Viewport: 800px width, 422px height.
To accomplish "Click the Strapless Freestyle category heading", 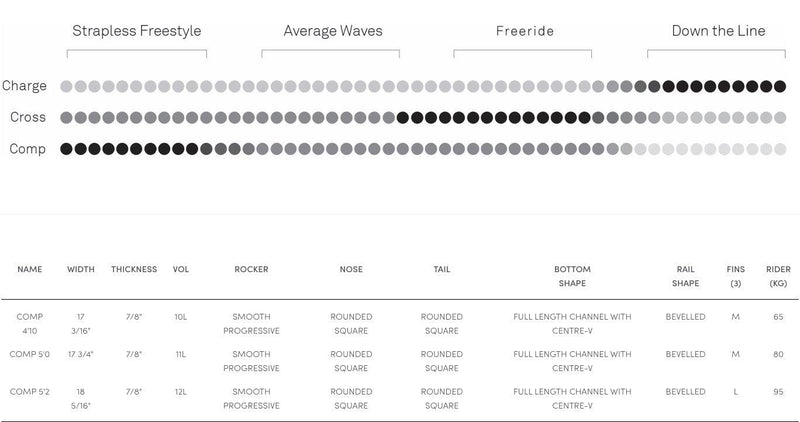I will click(x=139, y=31).
